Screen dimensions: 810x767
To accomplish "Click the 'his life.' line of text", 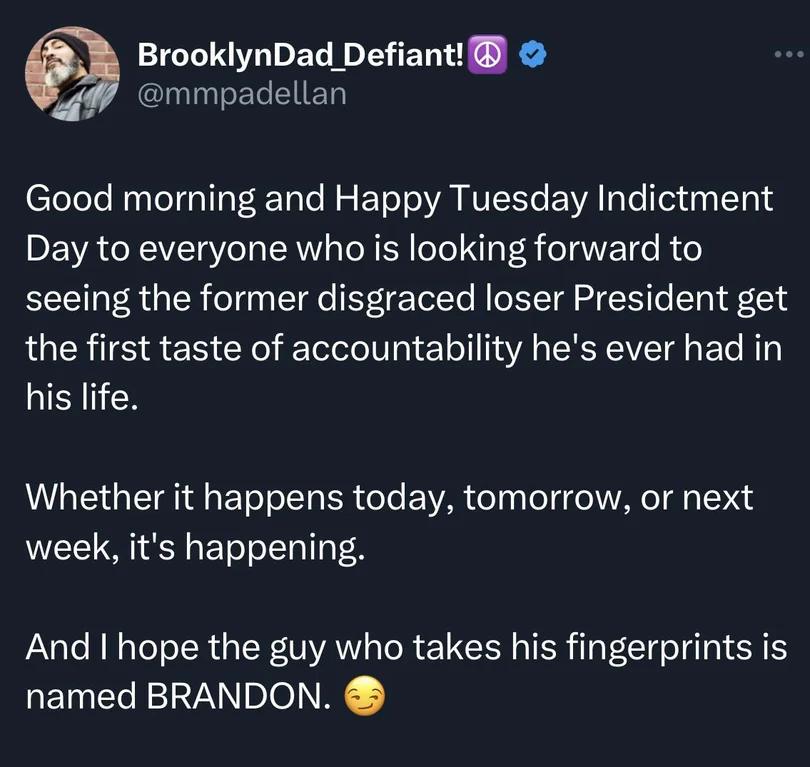I will [x=82, y=398].
